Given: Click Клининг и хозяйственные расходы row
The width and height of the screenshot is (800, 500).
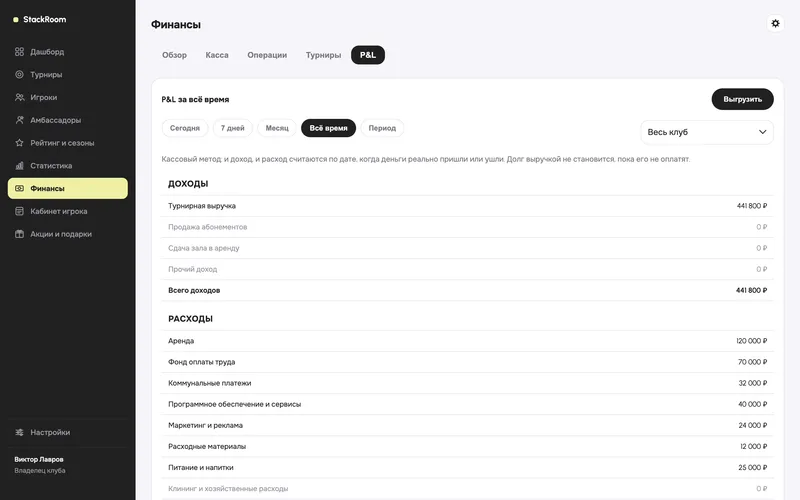Looking at the screenshot, I should tap(467, 489).
